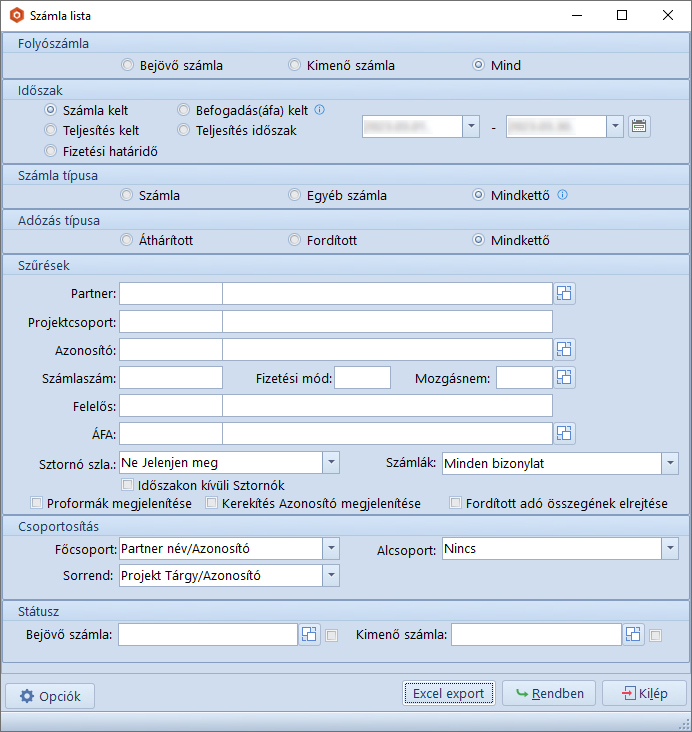Click into the Számlaszám input field
This screenshot has width=692, height=732.
point(171,377)
